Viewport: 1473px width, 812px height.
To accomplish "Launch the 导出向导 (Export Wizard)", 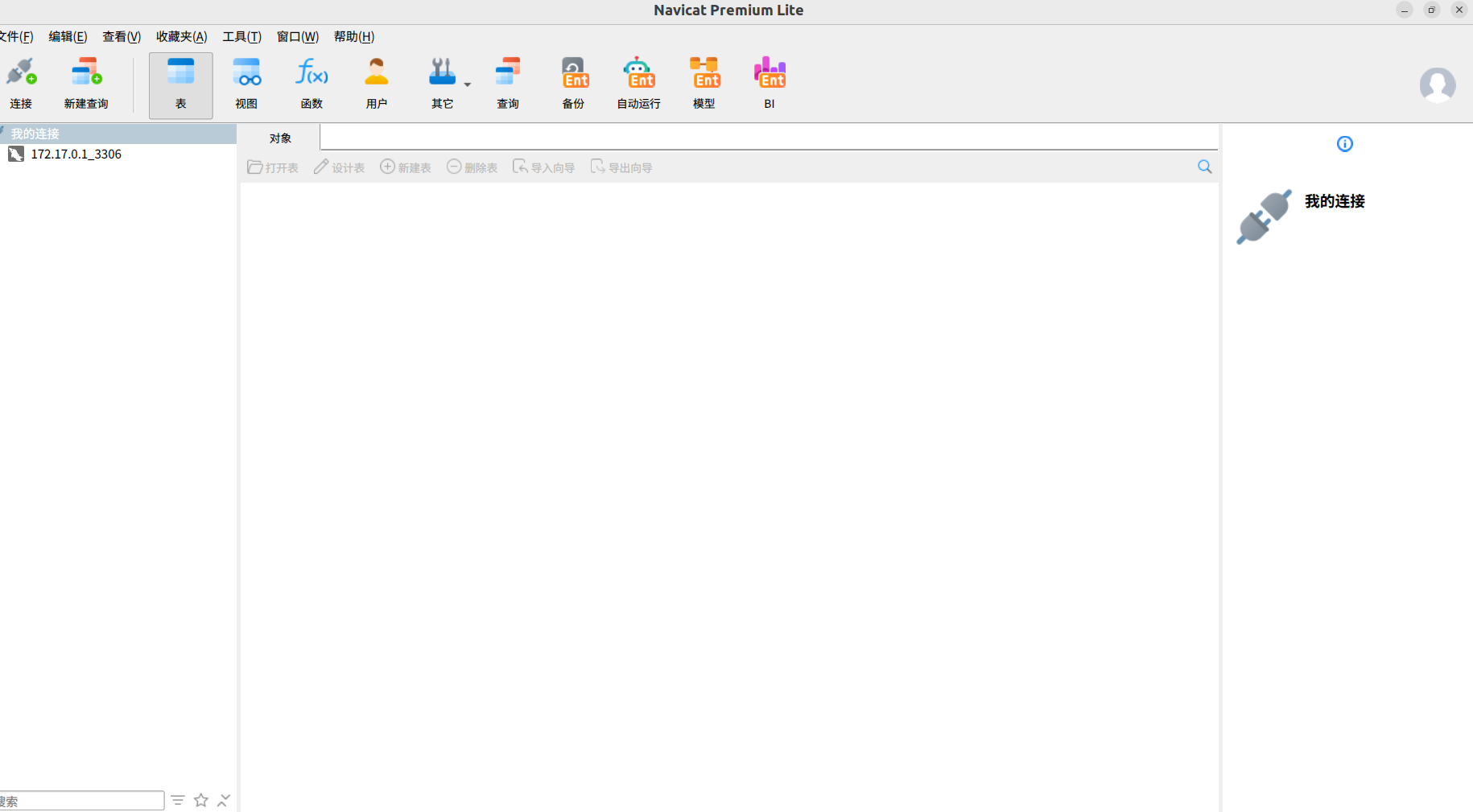I will 621,167.
